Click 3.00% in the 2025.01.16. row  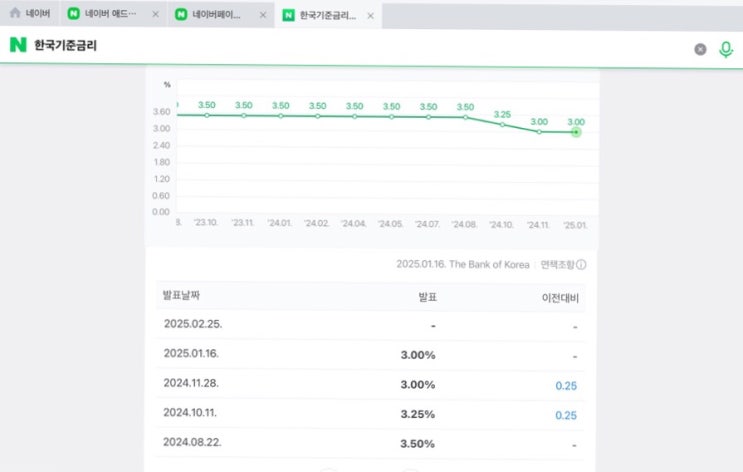click(x=418, y=355)
